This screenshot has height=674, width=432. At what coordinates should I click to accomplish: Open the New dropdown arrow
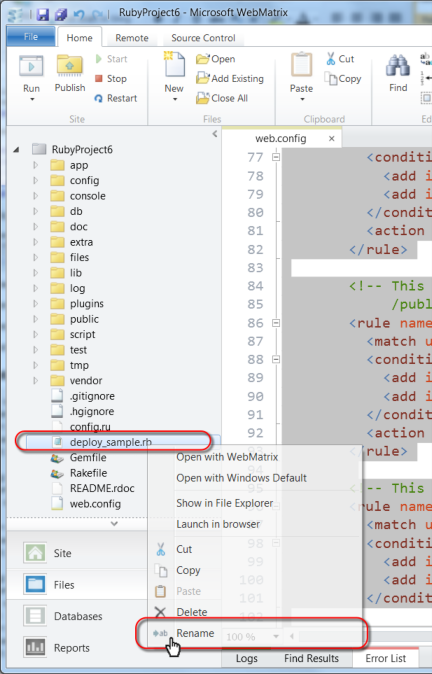pyautogui.click(x=175, y=99)
